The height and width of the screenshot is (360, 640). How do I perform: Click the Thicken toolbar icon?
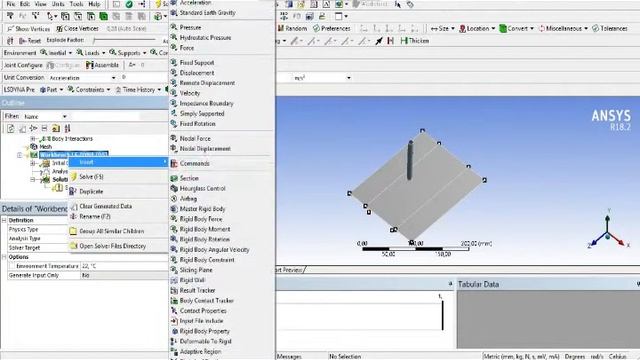pyautogui.click(x=404, y=41)
